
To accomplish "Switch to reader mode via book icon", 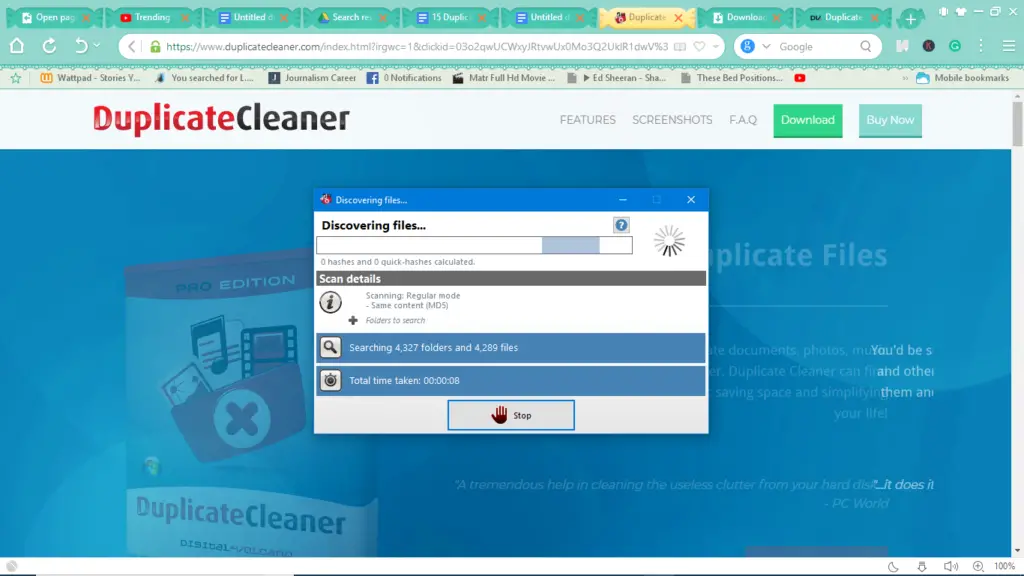I will pyautogui.click(x=680, y=46).
